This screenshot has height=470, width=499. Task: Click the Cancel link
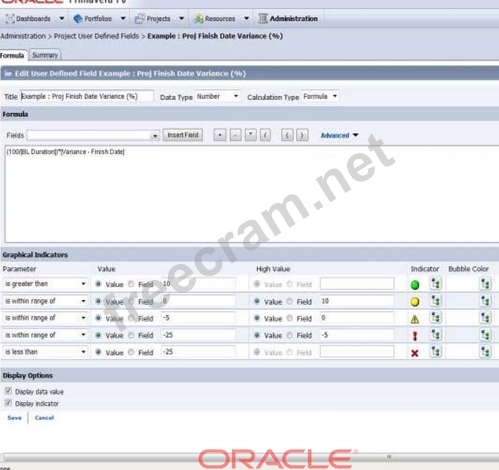click(x=44, y=418)
